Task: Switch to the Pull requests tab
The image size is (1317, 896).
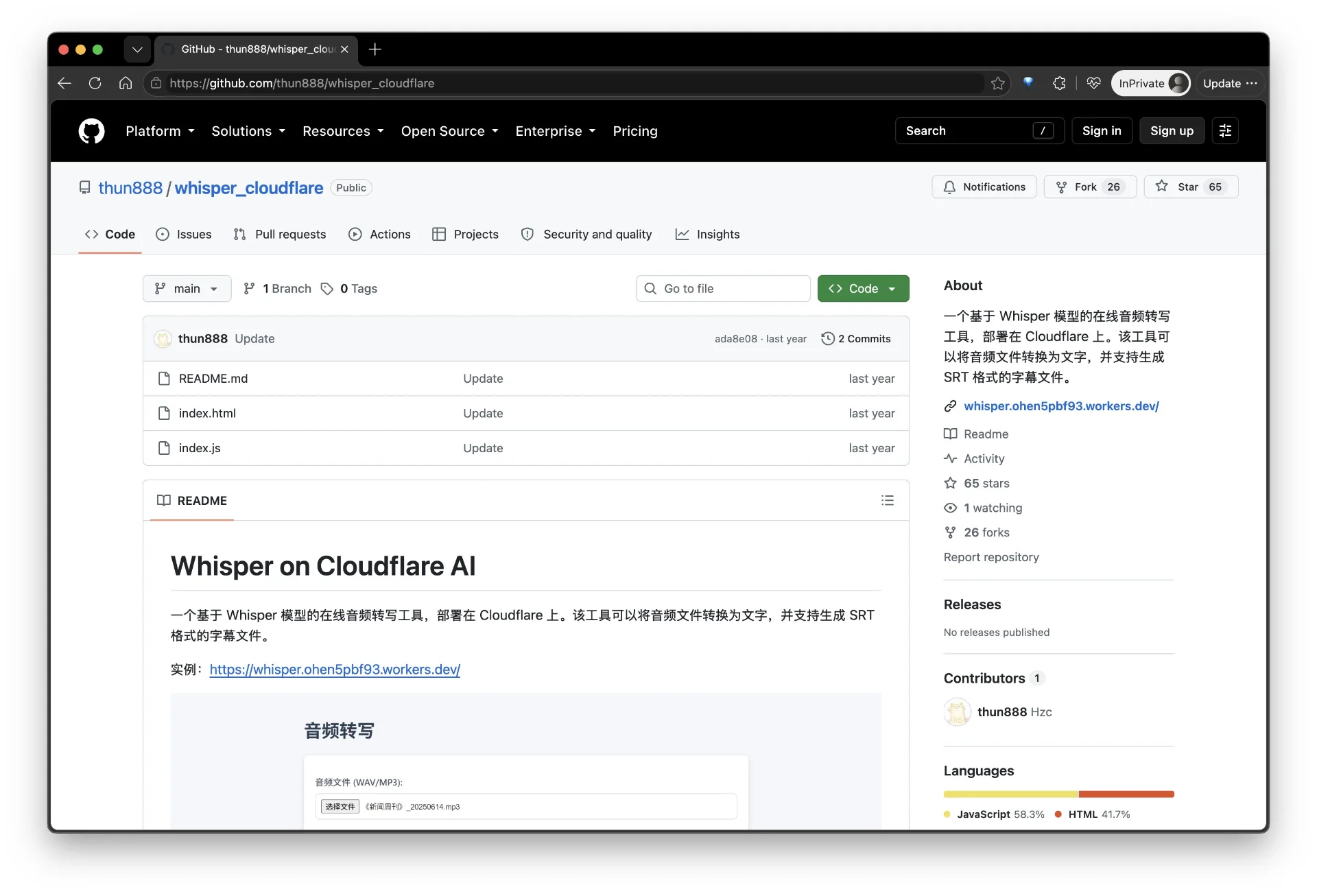Action: point(280,234)
